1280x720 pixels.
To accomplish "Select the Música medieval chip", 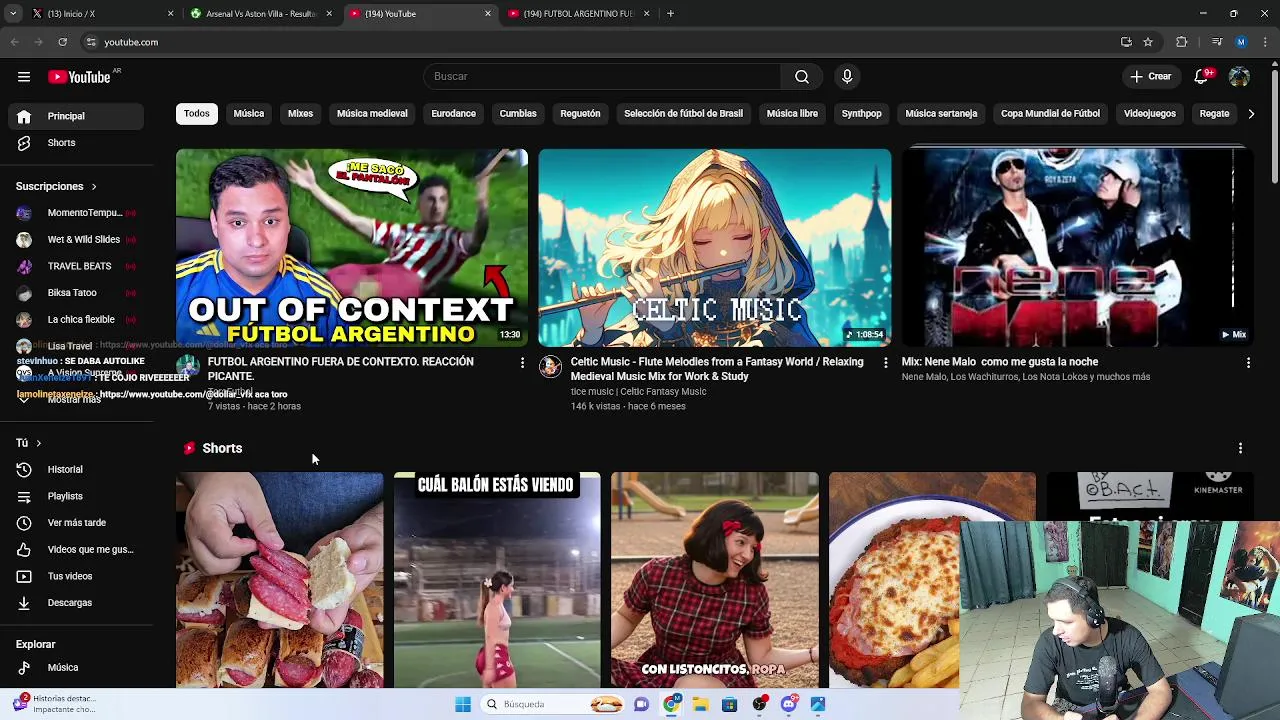I will coord(372,113).
